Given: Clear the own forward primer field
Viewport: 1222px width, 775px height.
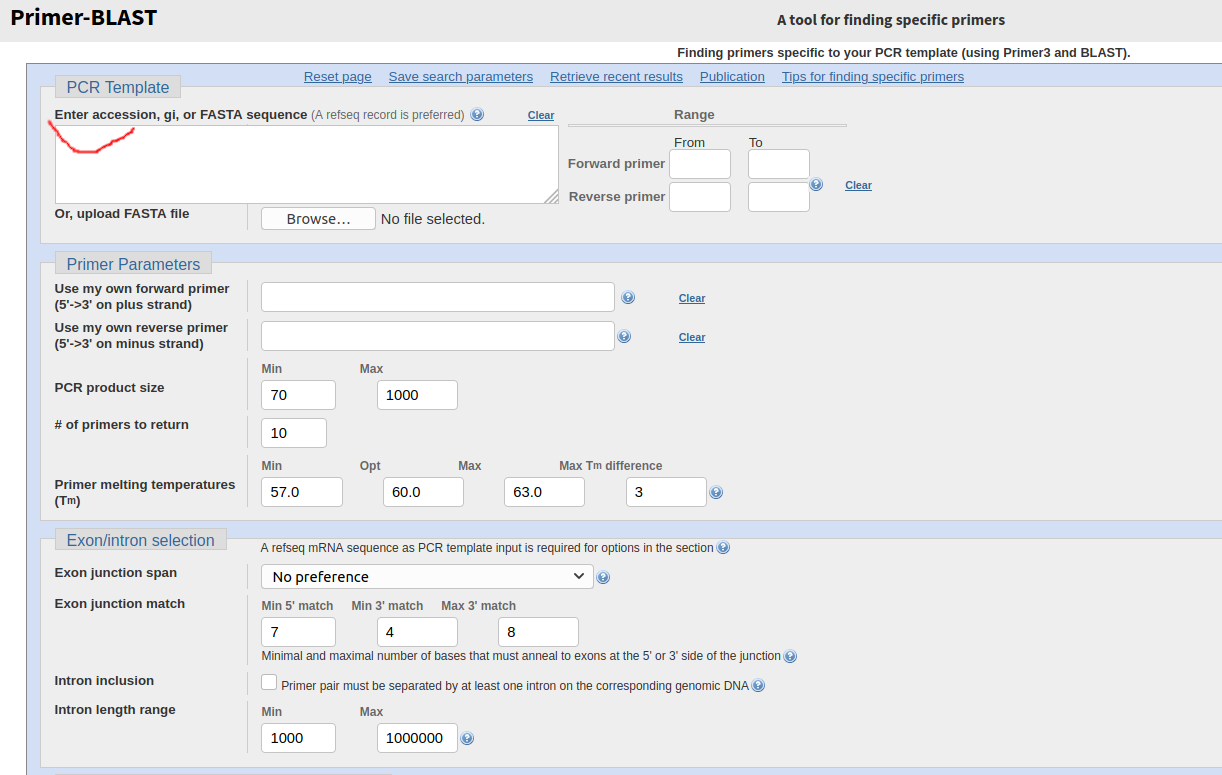Looking at the screenshot, I should pos(692,298).
